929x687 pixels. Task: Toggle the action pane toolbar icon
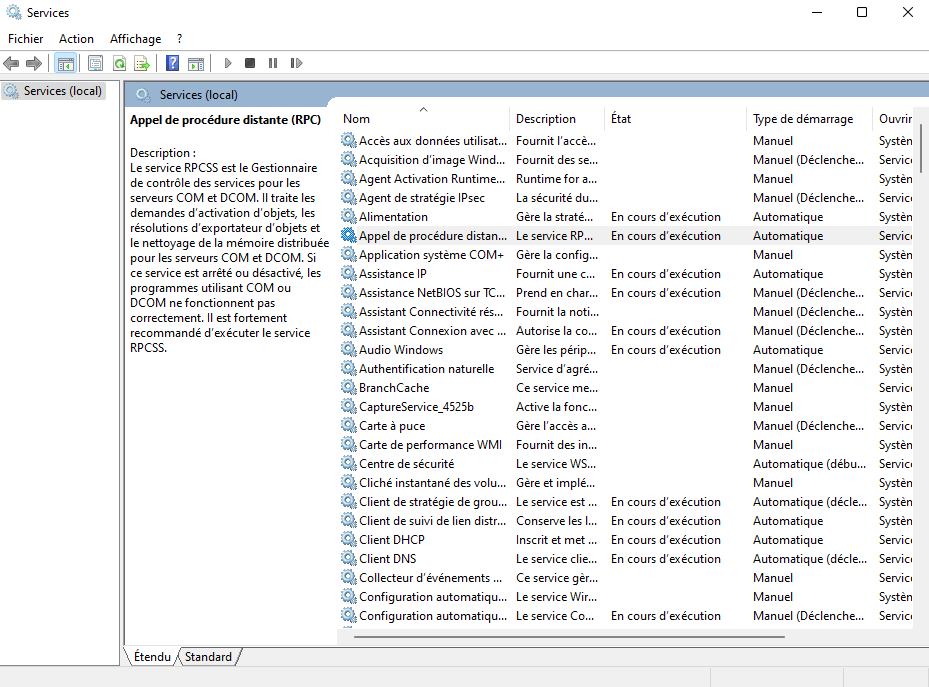[196, 63]
